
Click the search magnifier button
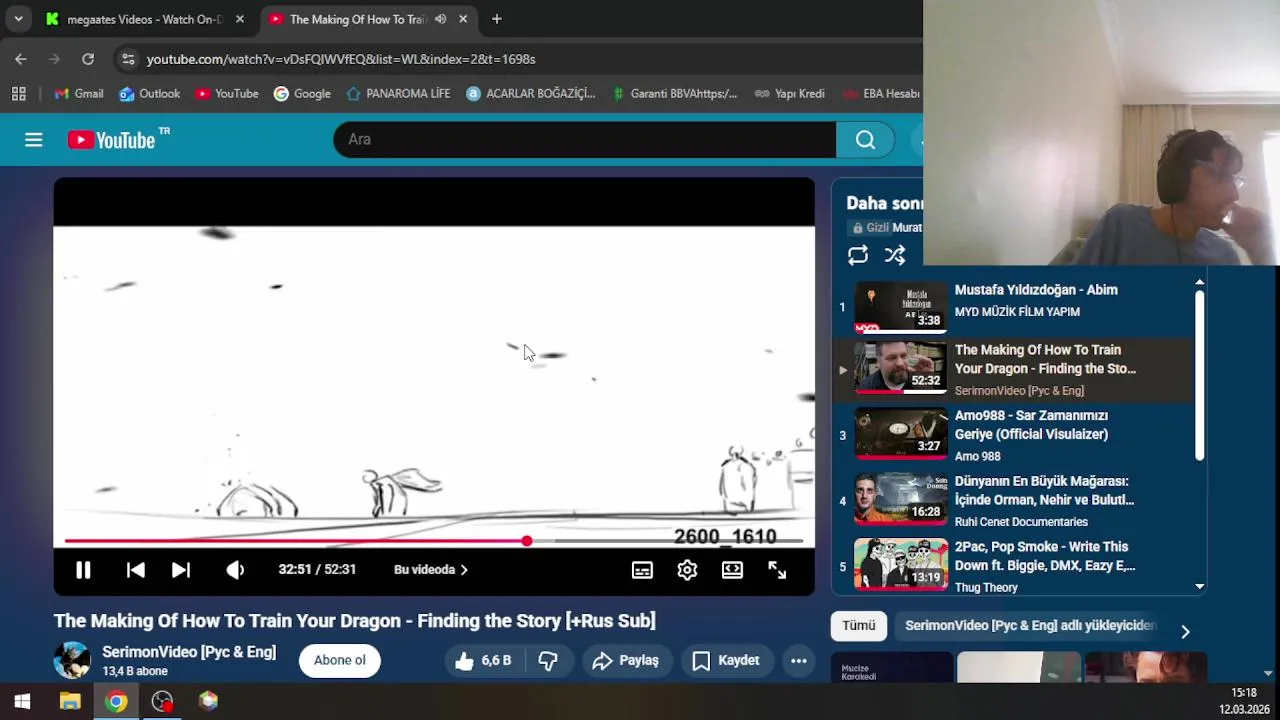click(x=865, y=140)
